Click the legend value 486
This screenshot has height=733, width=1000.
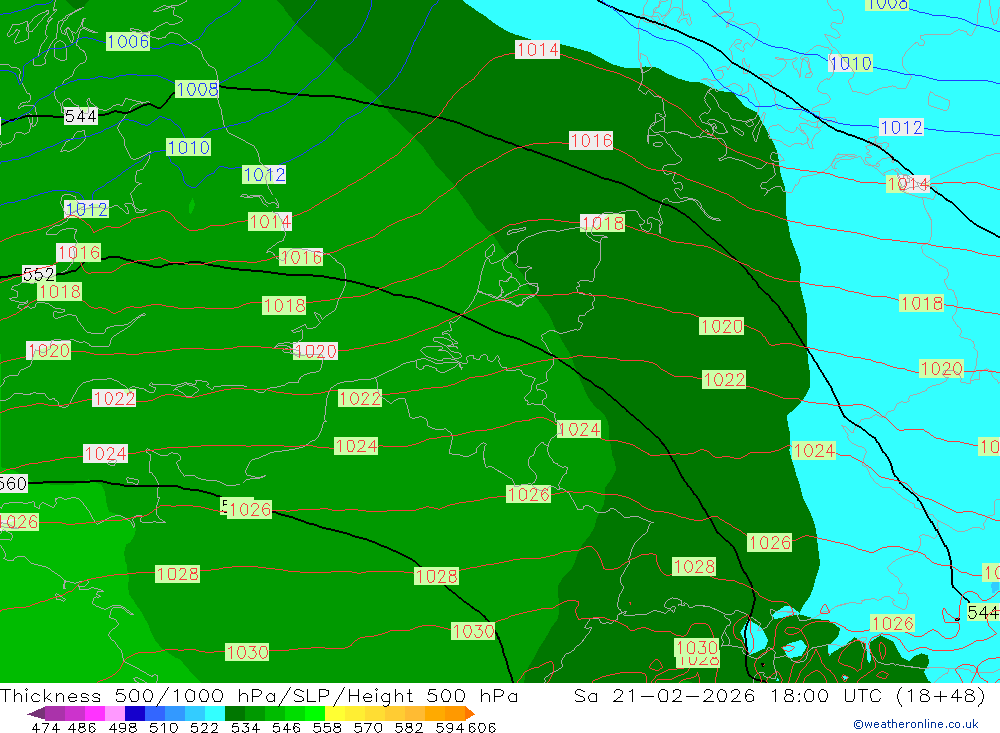pyautogui.click(x=82, y=727)
